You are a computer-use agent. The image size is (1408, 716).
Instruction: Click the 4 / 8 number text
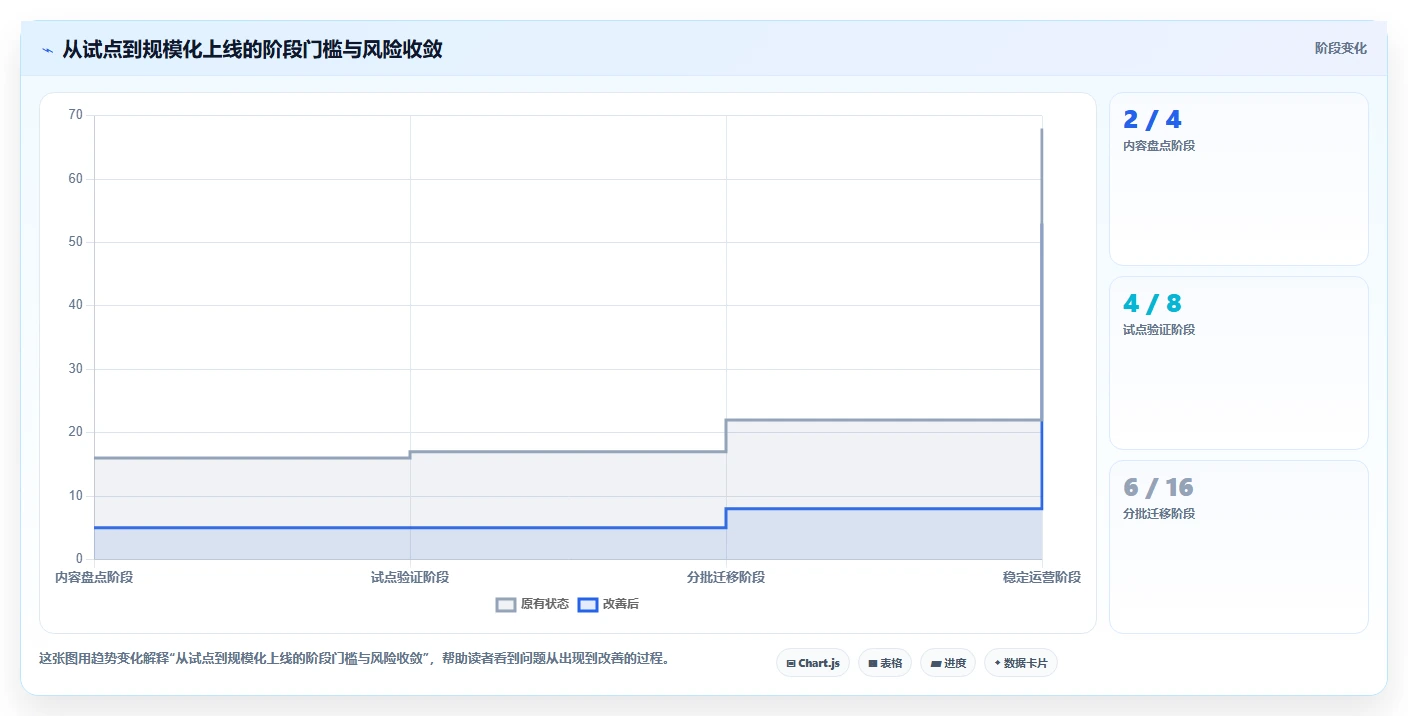click(1152, 304)
